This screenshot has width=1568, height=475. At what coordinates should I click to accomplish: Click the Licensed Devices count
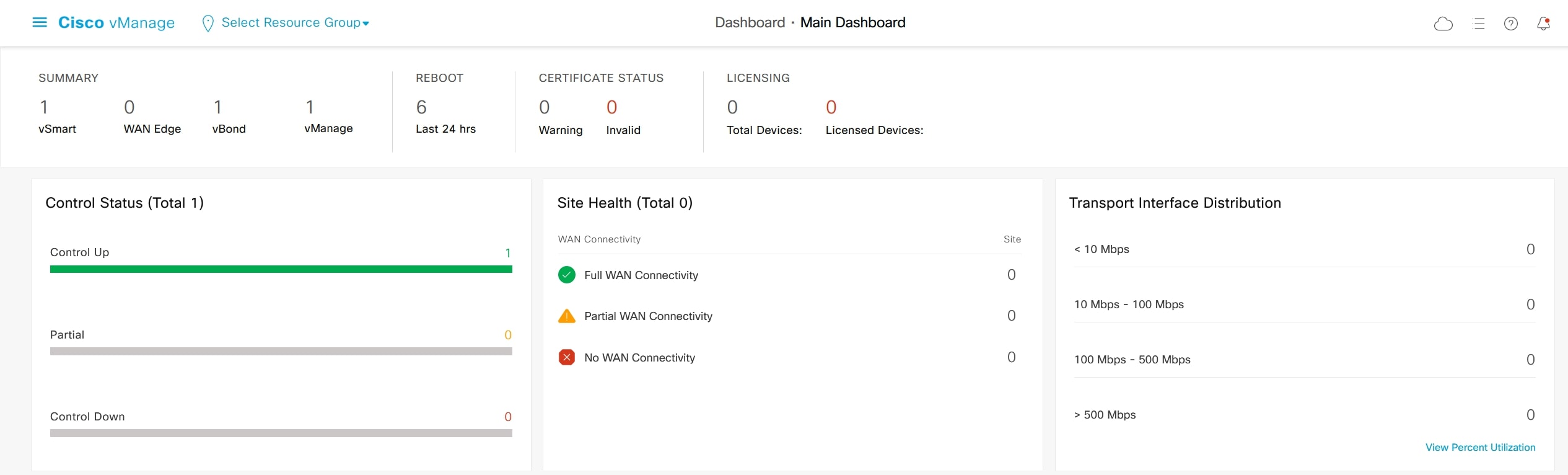tap(831, 107)
